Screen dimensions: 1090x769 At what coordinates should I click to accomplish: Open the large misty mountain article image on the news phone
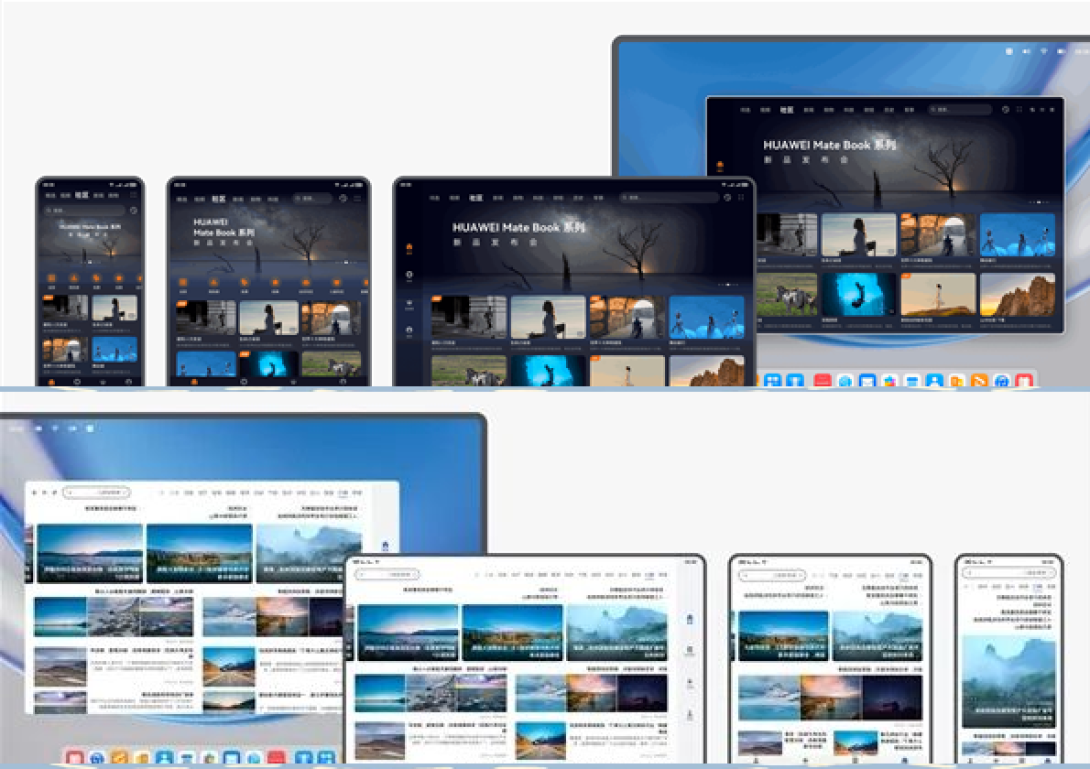1007,680
